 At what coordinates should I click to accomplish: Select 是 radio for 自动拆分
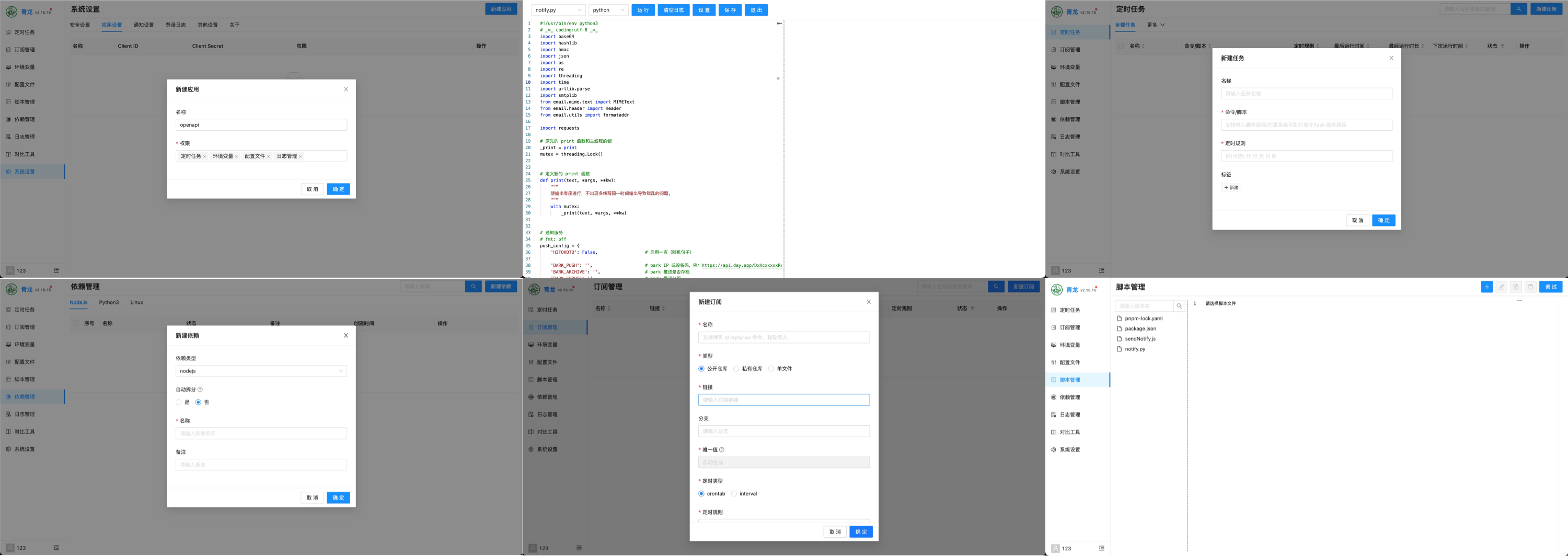[x=179, y=403]
